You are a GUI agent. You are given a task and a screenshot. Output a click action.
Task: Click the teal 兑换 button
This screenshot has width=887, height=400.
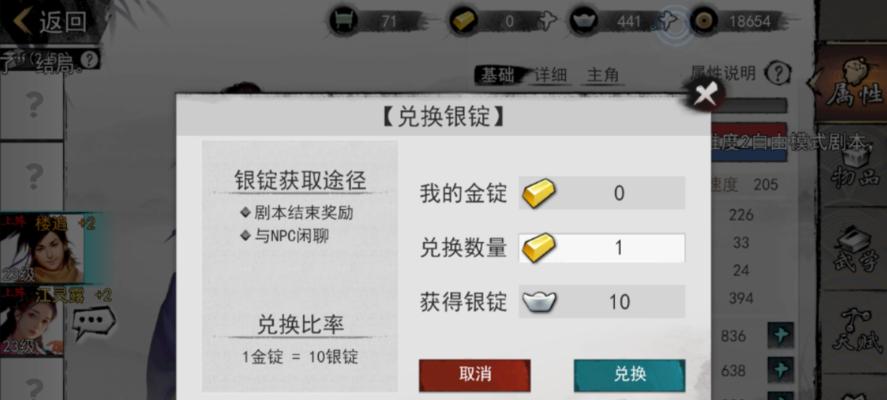coord(630,375)
